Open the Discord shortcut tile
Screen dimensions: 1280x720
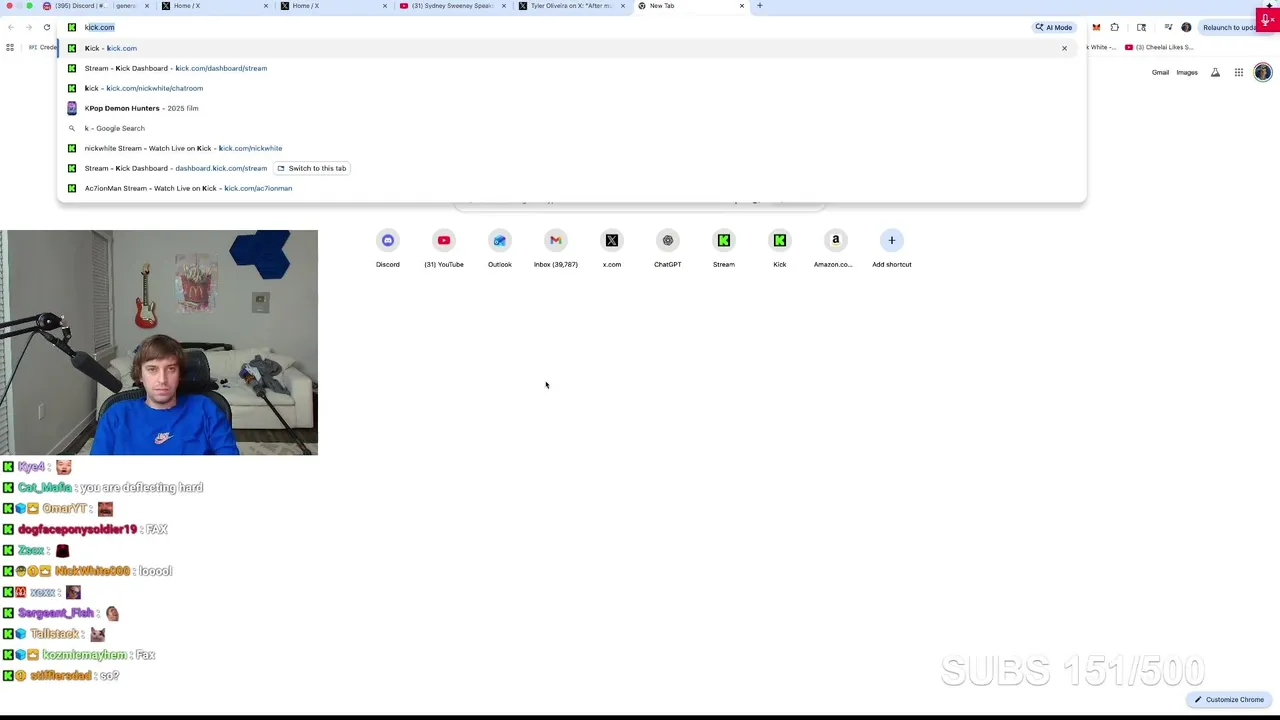coord(388,249)
